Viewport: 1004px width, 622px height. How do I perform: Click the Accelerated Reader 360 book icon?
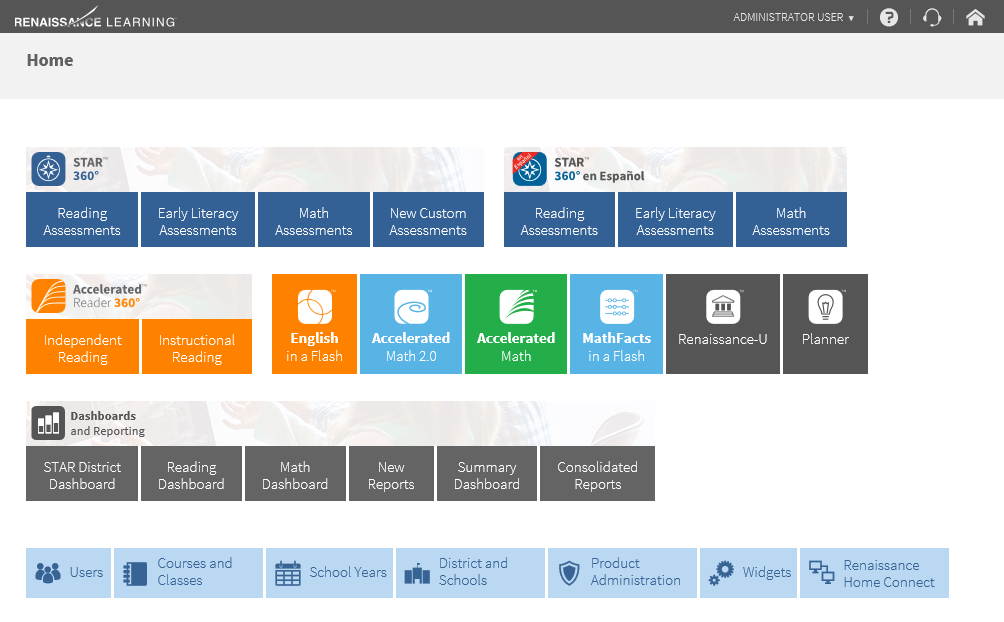49,296
